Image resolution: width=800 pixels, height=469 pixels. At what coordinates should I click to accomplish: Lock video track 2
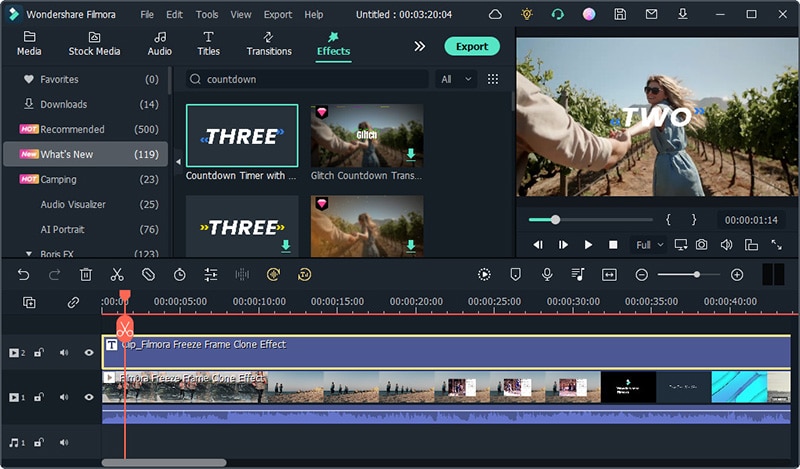coord(39,353)
